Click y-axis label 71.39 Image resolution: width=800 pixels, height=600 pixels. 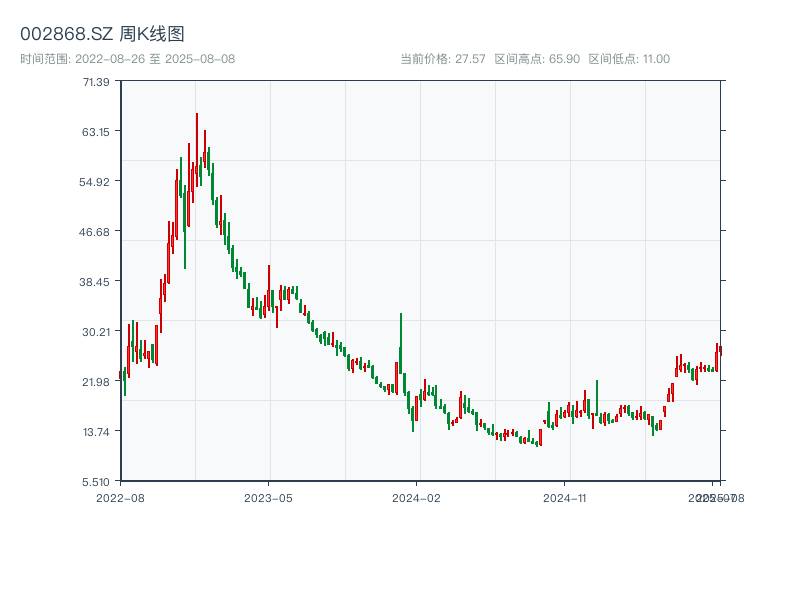[96, 82]
